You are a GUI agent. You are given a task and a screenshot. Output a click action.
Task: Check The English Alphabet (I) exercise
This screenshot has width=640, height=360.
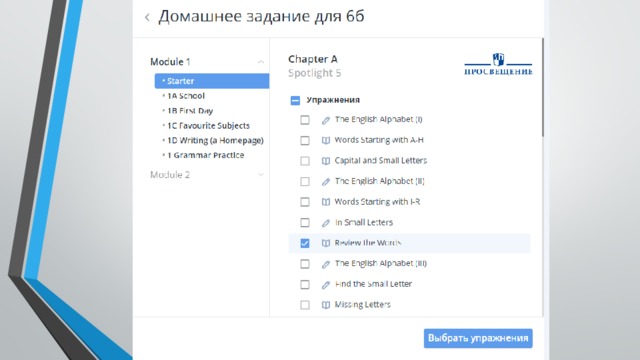(x=304, y=120)
